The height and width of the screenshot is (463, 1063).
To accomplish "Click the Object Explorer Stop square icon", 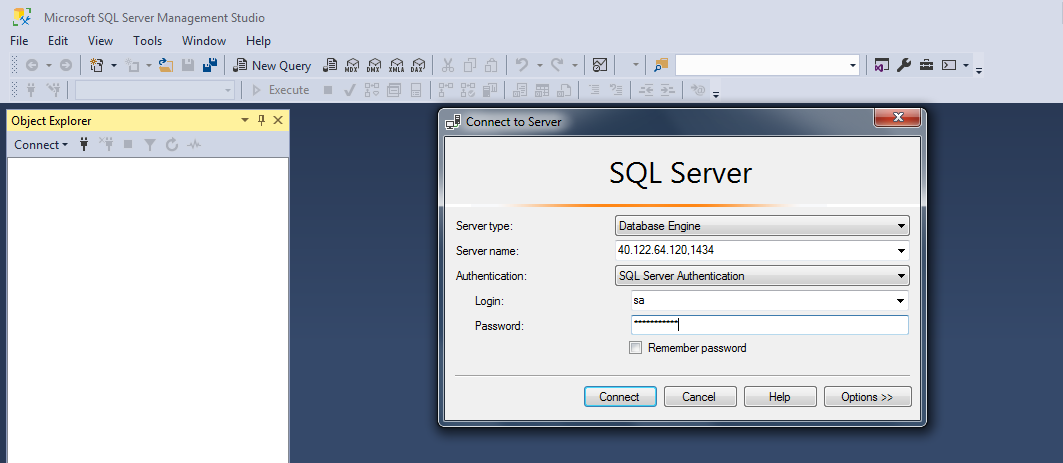I will pyautogui.click(x=128, y=144).
